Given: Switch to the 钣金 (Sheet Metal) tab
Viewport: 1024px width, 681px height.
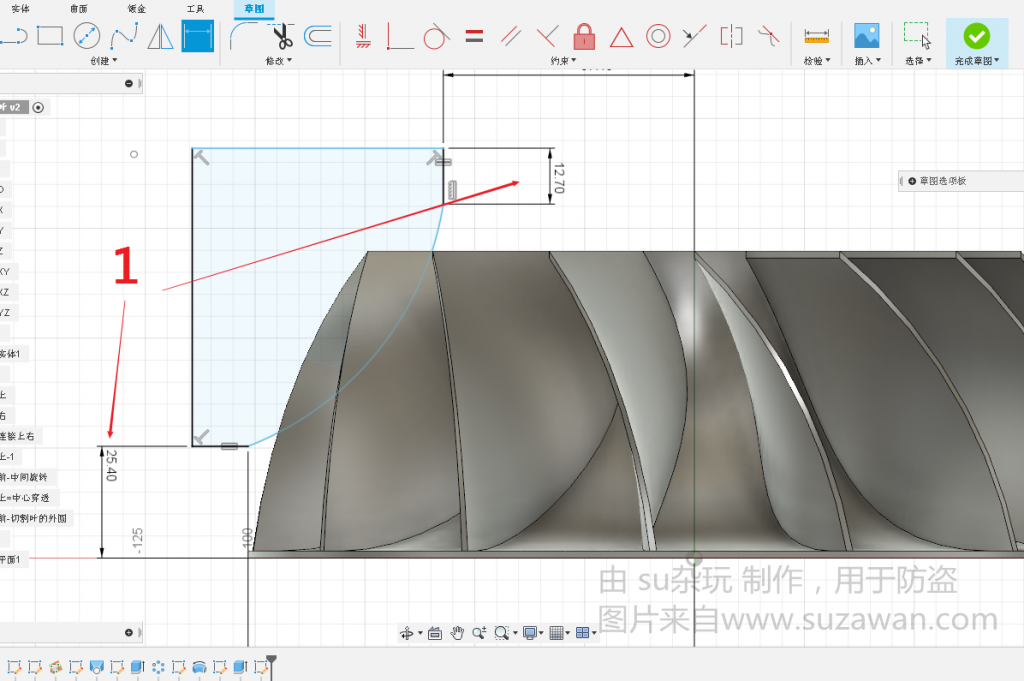Looking at the screenshot, I should tap(136, 8).
